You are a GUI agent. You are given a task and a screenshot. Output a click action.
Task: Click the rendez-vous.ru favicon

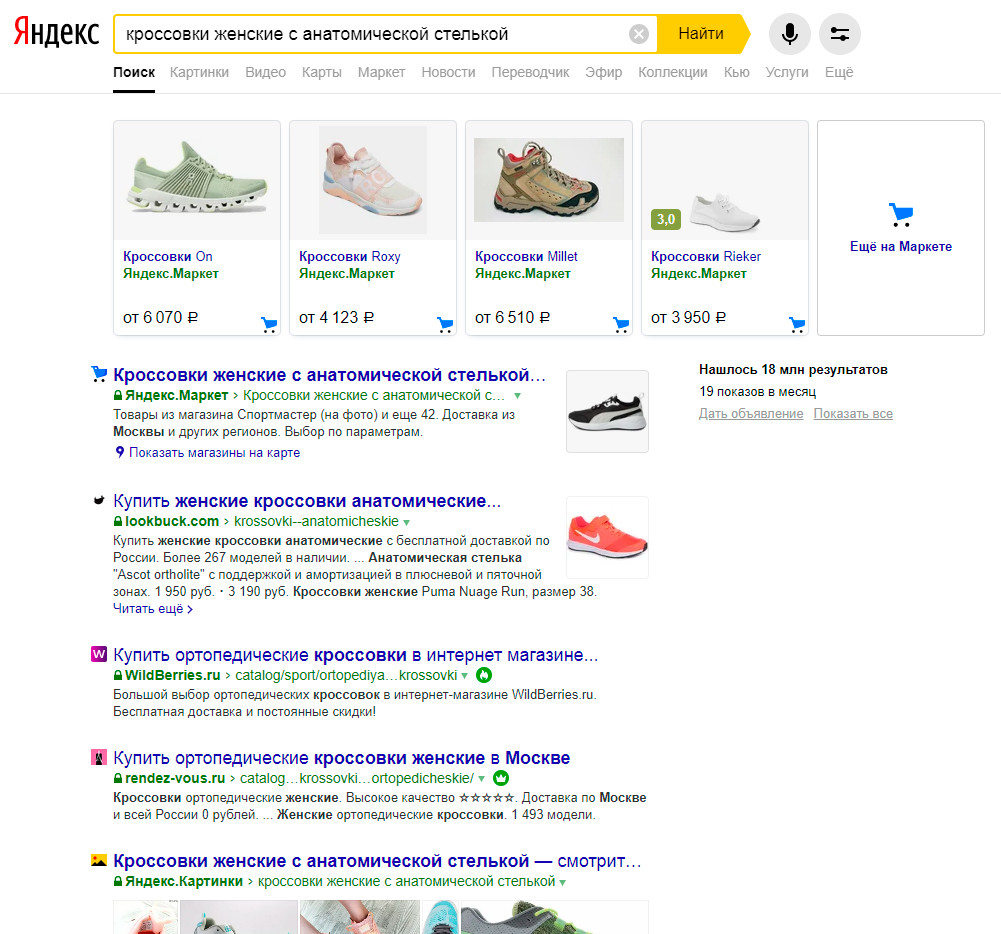tap(99, 757)
